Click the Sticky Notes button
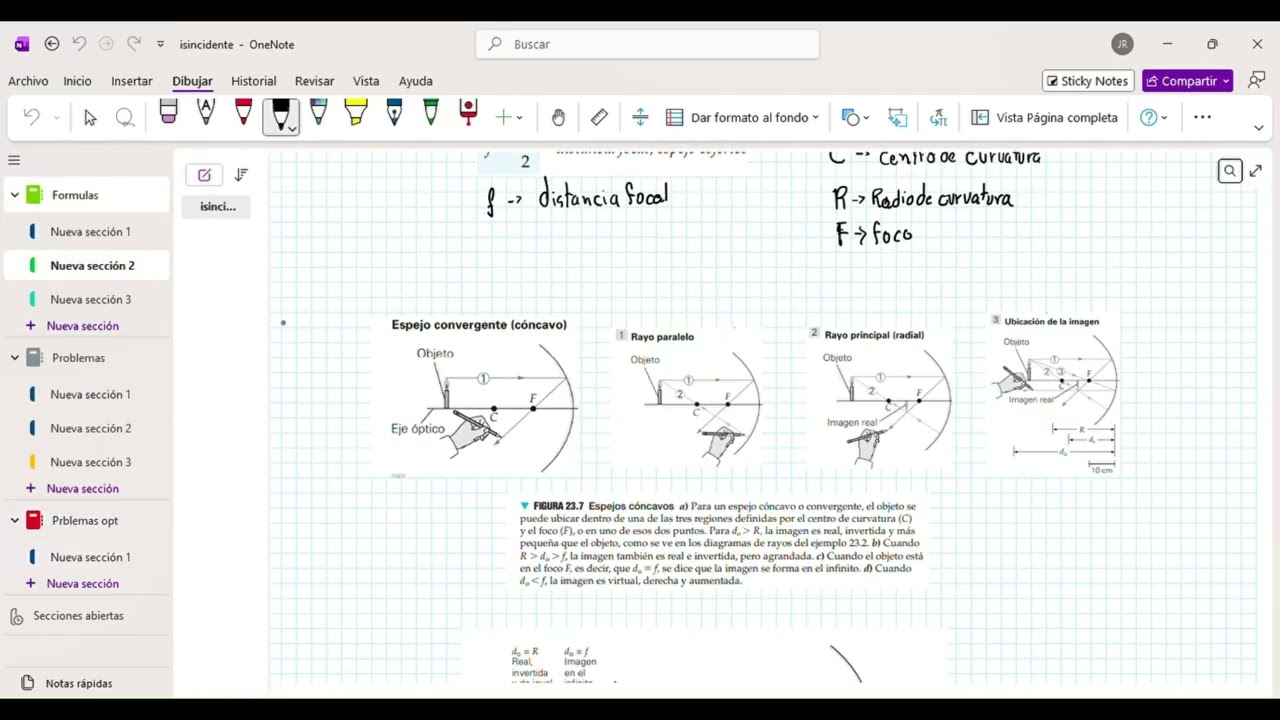 click(x=1087, y=81)
